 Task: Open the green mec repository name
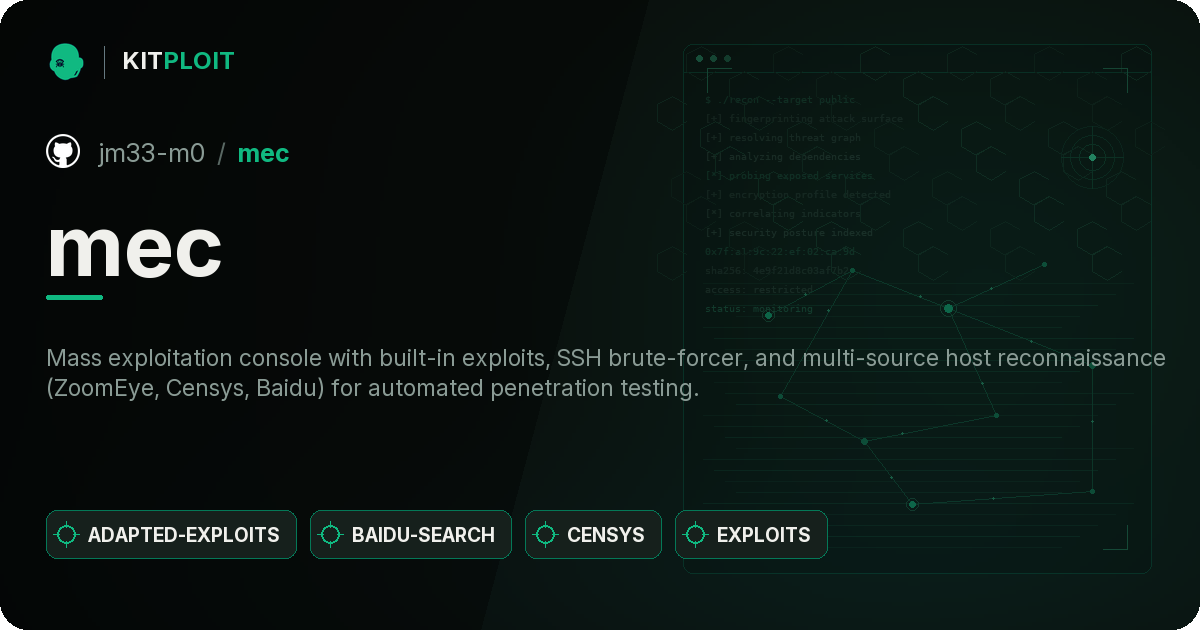coord(264,153)
